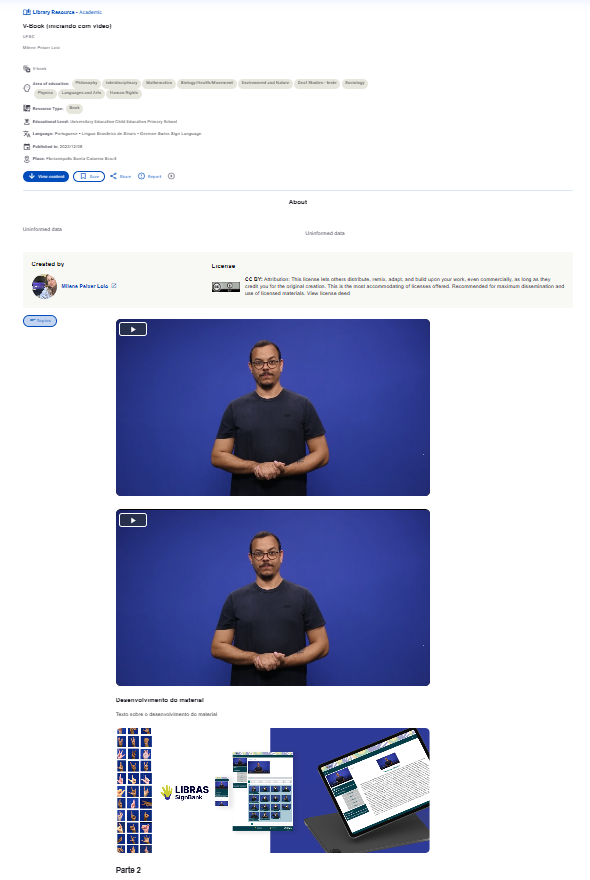Click the first video of the signer
590x880 pixels.
(x=273, y=407)
